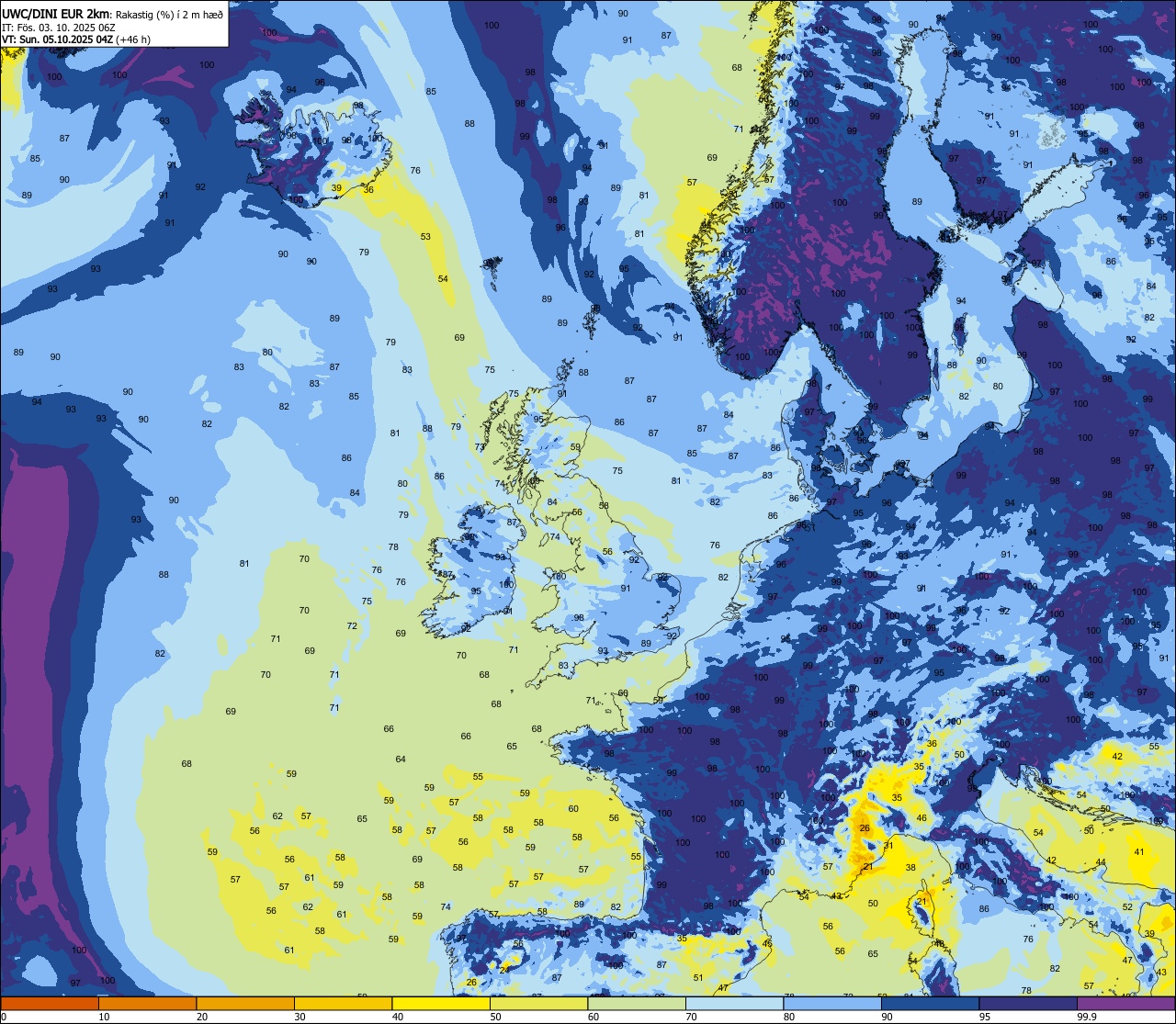The height and width of the screenshot is (1024, 1176).
Task: Click the legend scale label 90
Action: pos(887,1017)
